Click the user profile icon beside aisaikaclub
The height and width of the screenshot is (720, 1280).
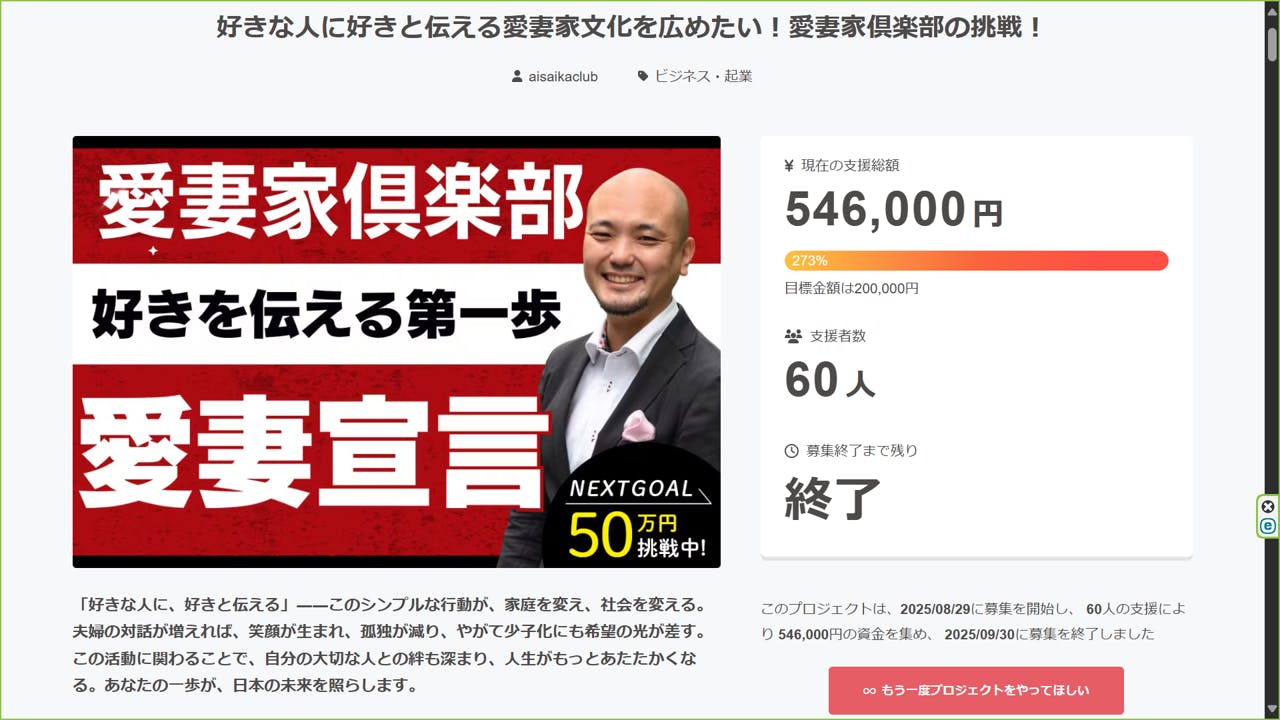(x=517, y=76)
